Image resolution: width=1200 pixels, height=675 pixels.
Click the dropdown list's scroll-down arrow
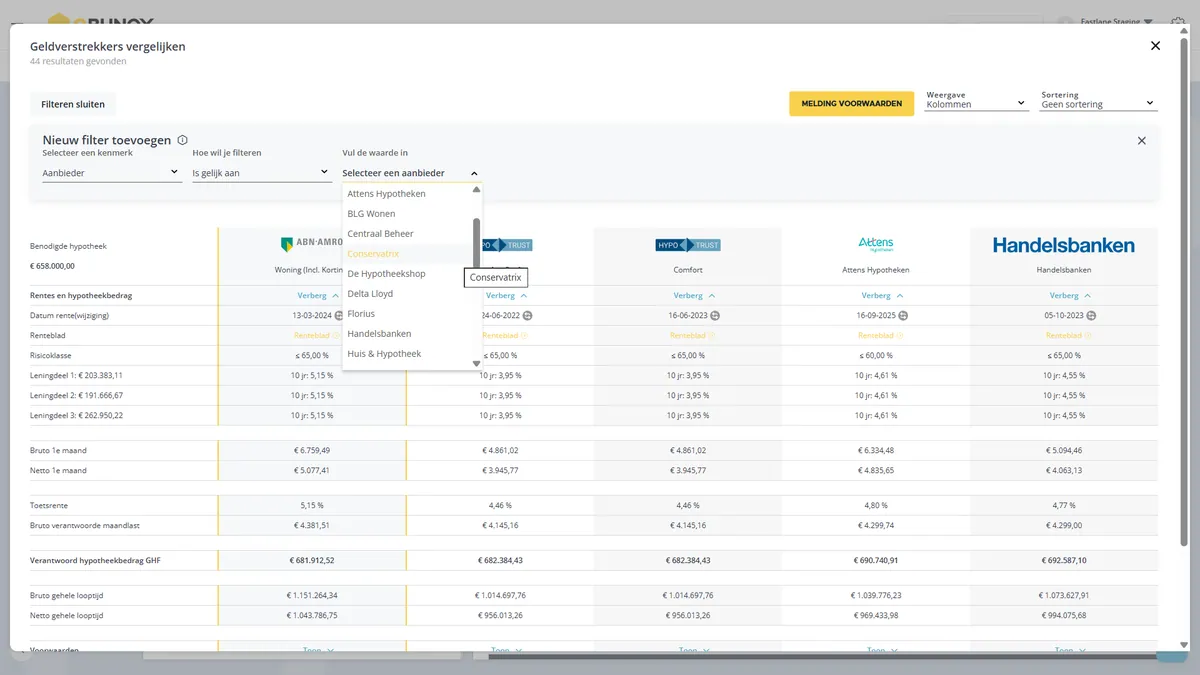[476, 363]
